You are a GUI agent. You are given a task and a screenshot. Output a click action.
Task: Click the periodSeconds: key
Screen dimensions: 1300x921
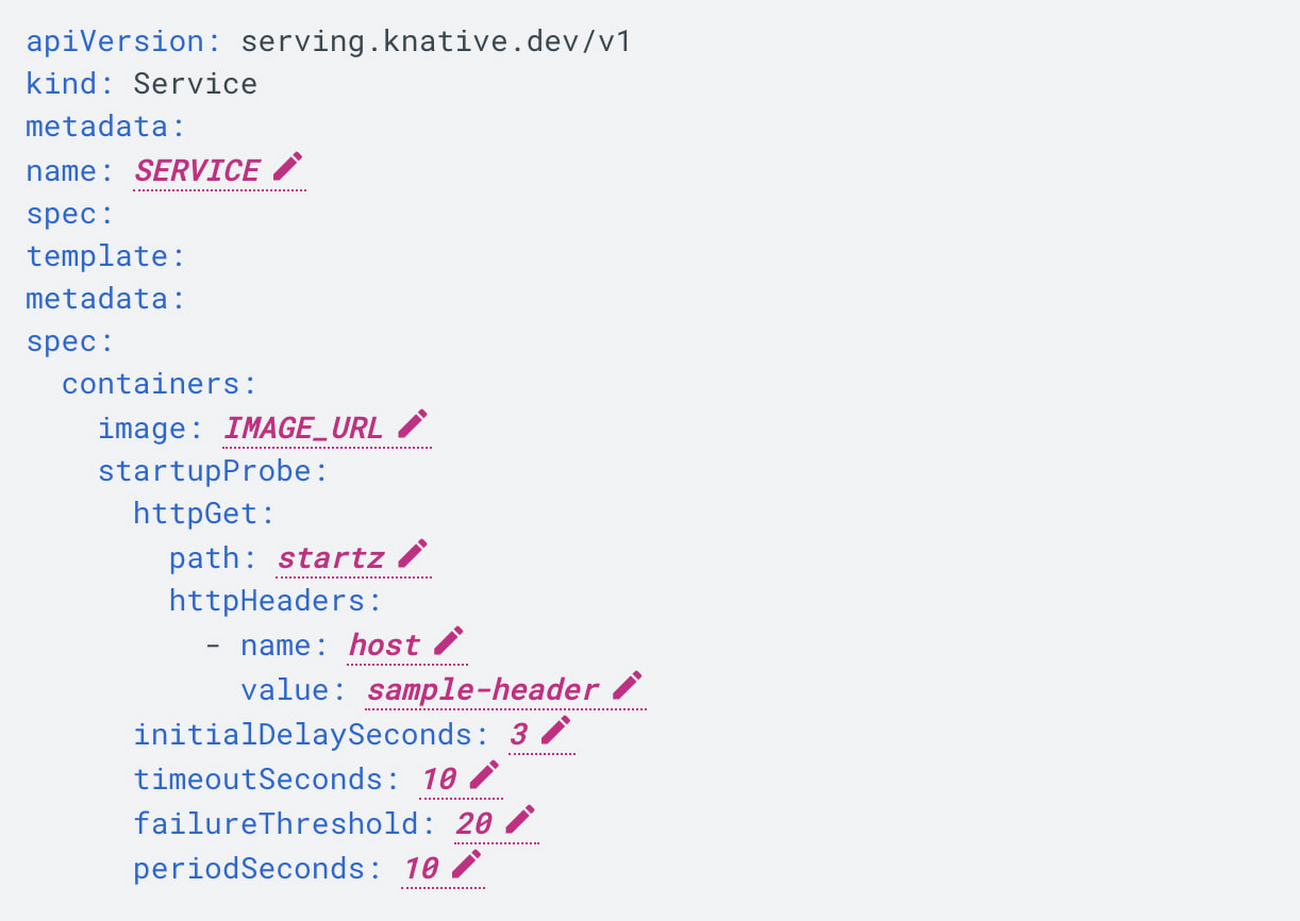pos(258,868)
